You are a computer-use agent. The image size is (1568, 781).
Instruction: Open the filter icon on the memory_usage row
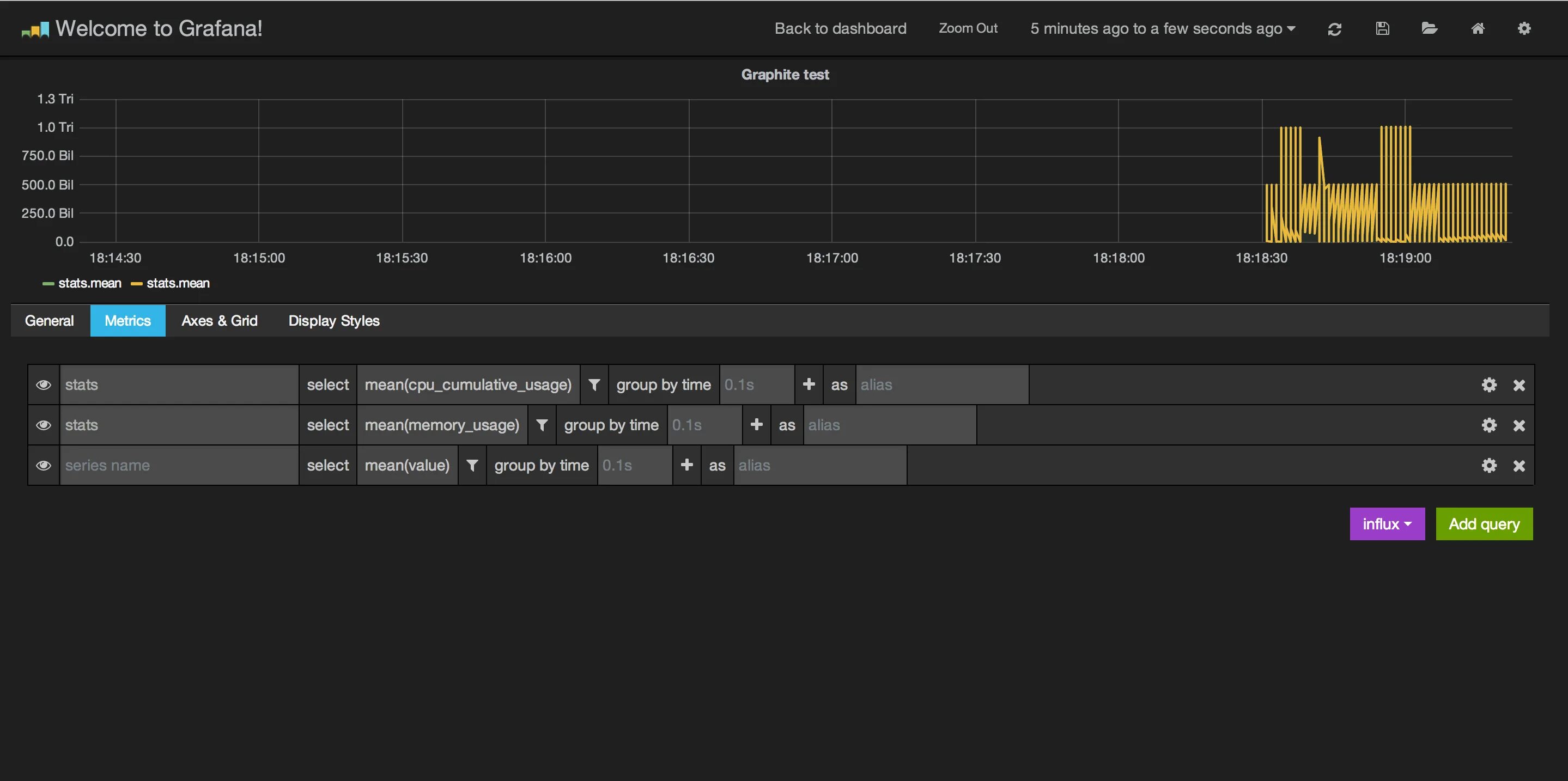click(x=542, y=425)
